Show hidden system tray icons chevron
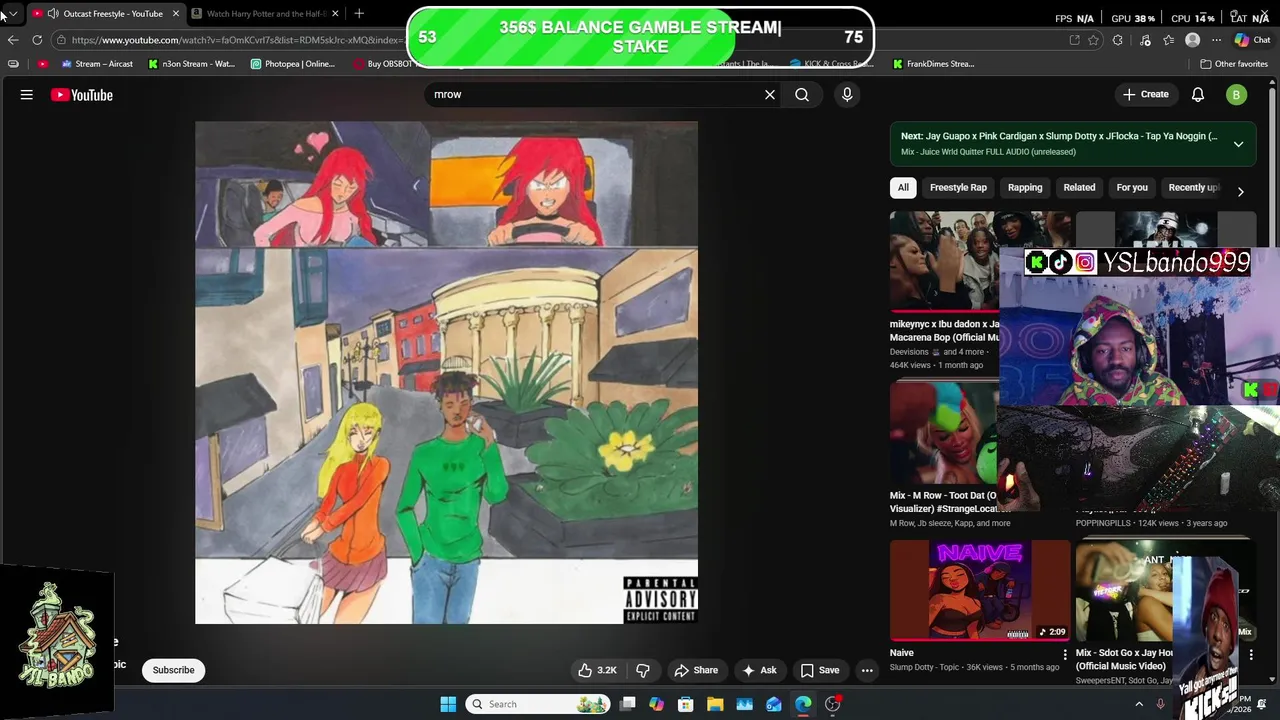 click(x=1138, y=704)
